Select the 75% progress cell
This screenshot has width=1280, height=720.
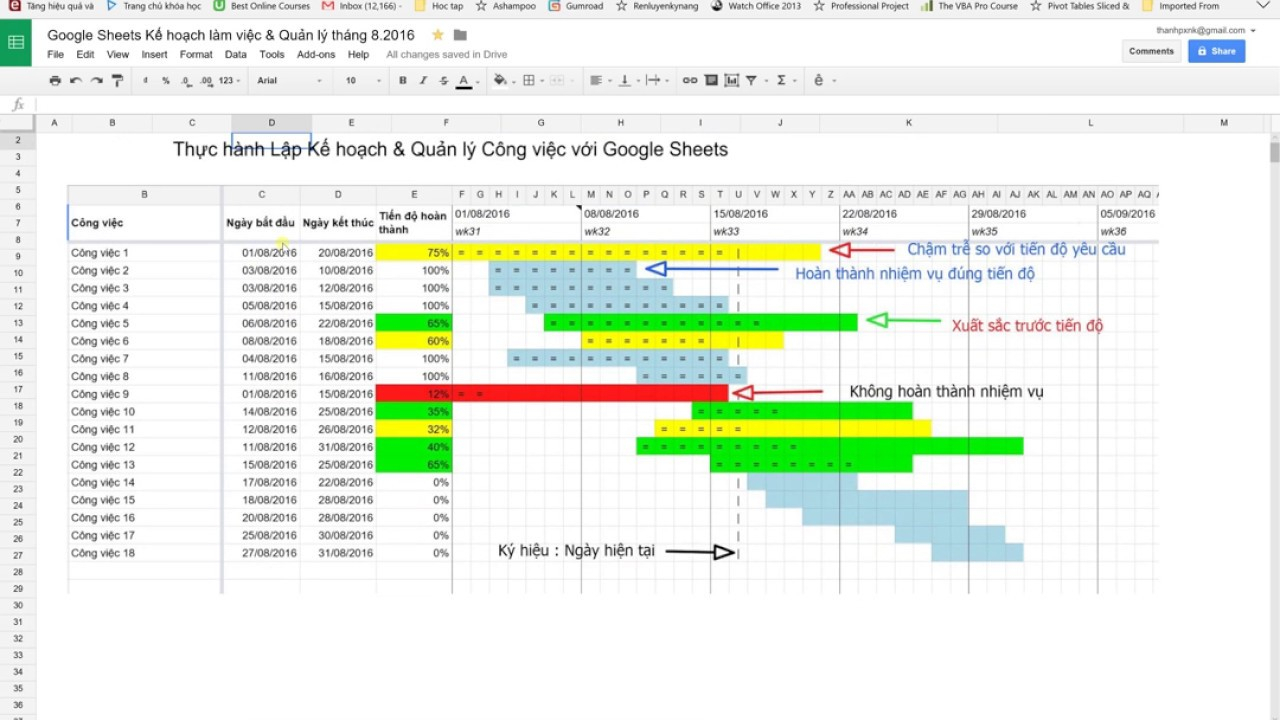(414, 253)
